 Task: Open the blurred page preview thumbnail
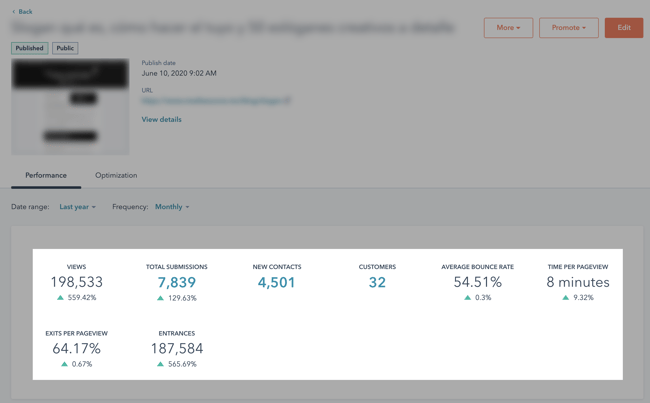(70, 107)
